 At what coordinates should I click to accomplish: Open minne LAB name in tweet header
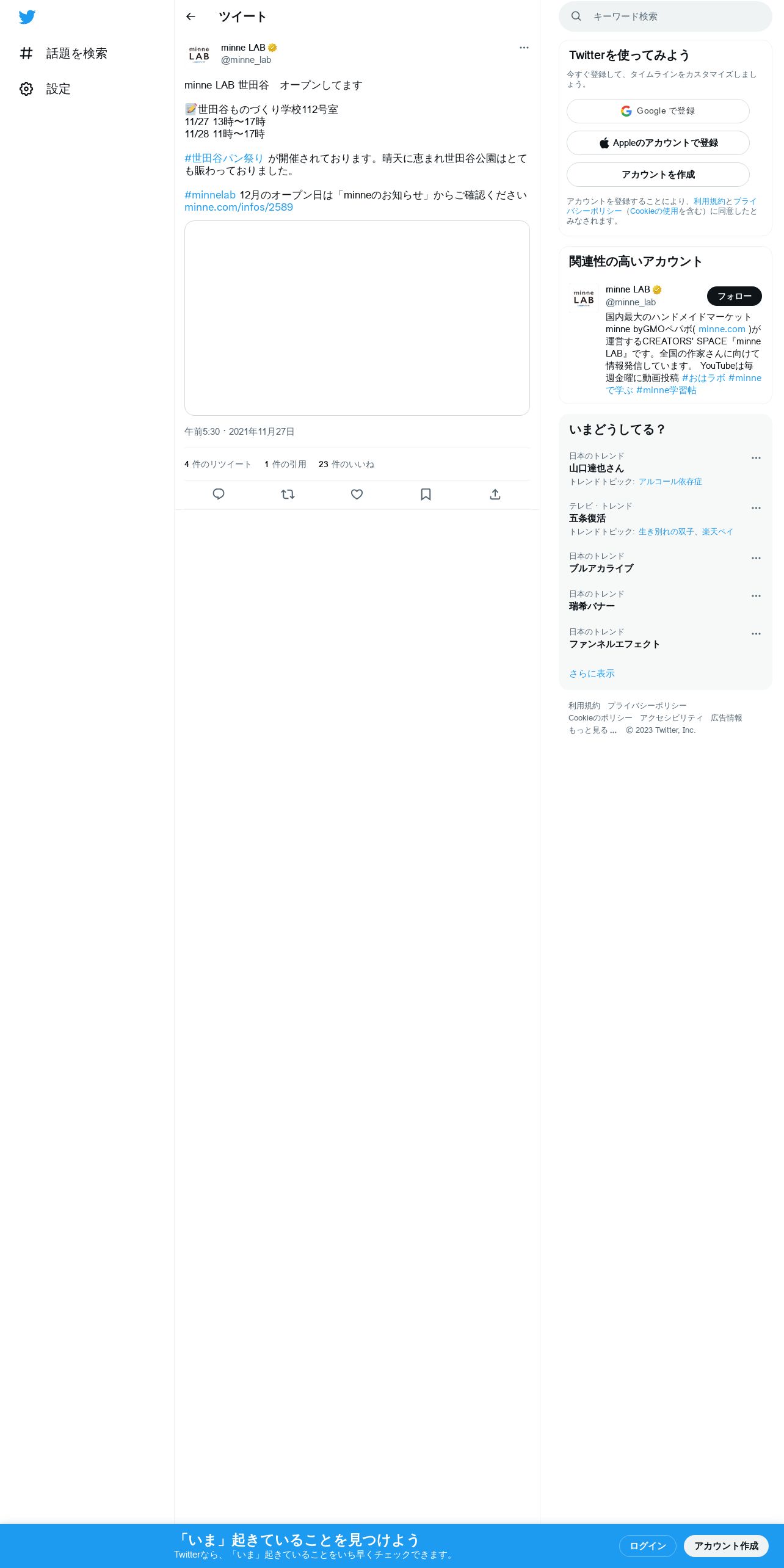243,48
